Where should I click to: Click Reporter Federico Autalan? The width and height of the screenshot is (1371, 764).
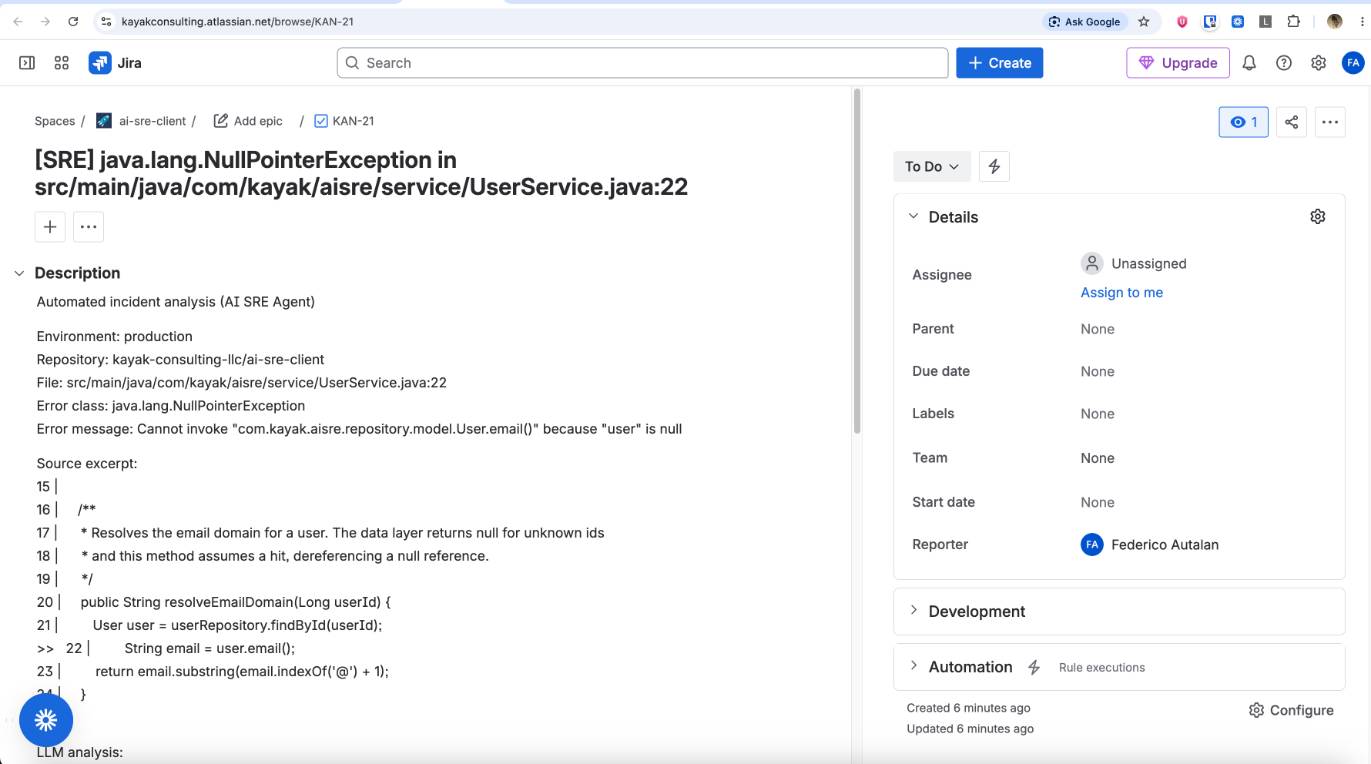click(1150, 545)
